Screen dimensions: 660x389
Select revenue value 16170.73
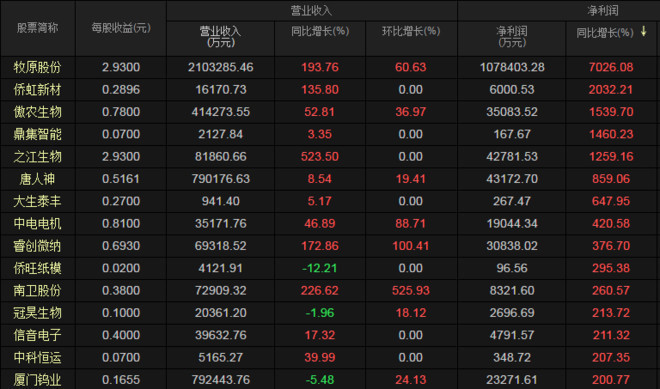tap(221, 90)
